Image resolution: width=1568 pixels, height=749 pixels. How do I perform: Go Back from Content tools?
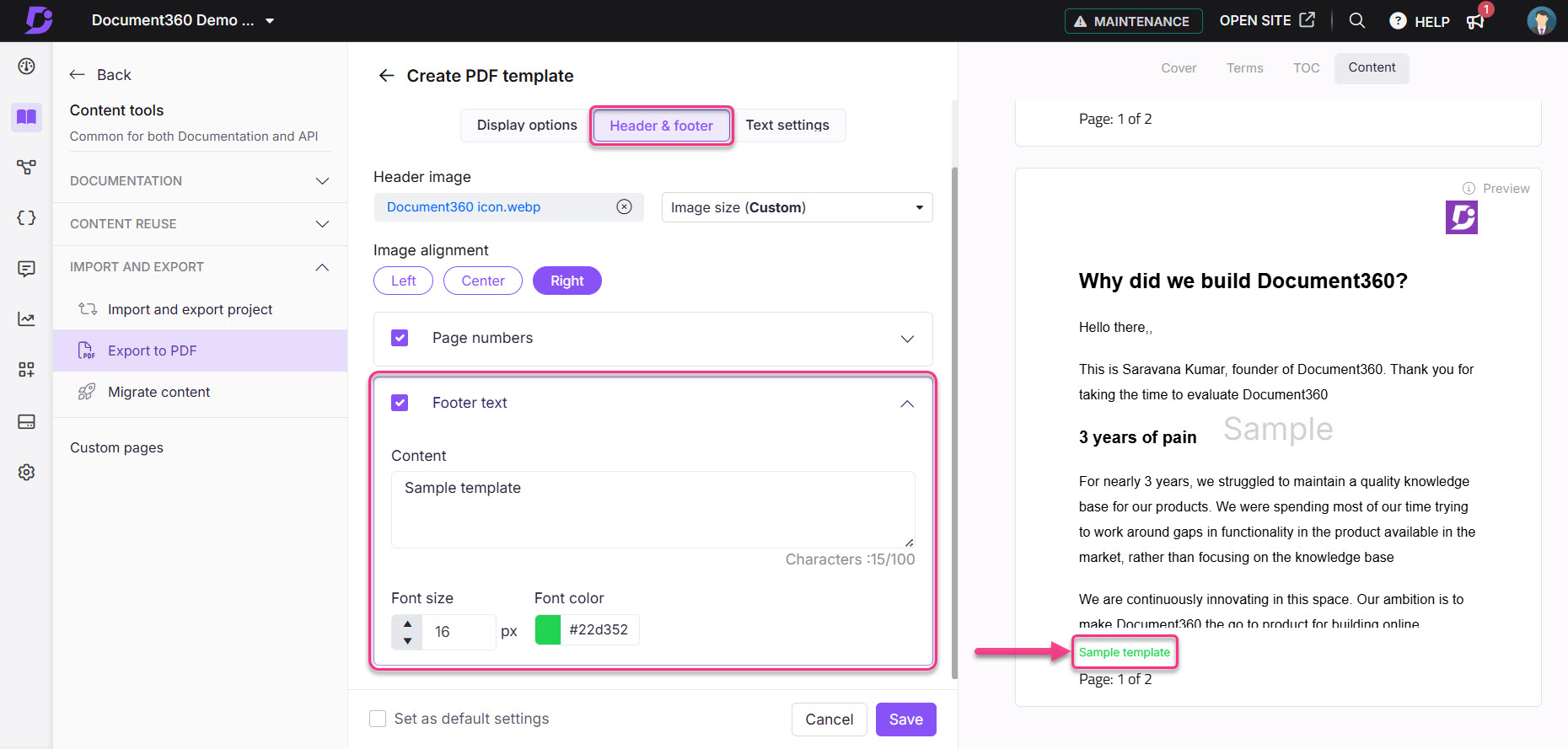[x=100, y=75]
